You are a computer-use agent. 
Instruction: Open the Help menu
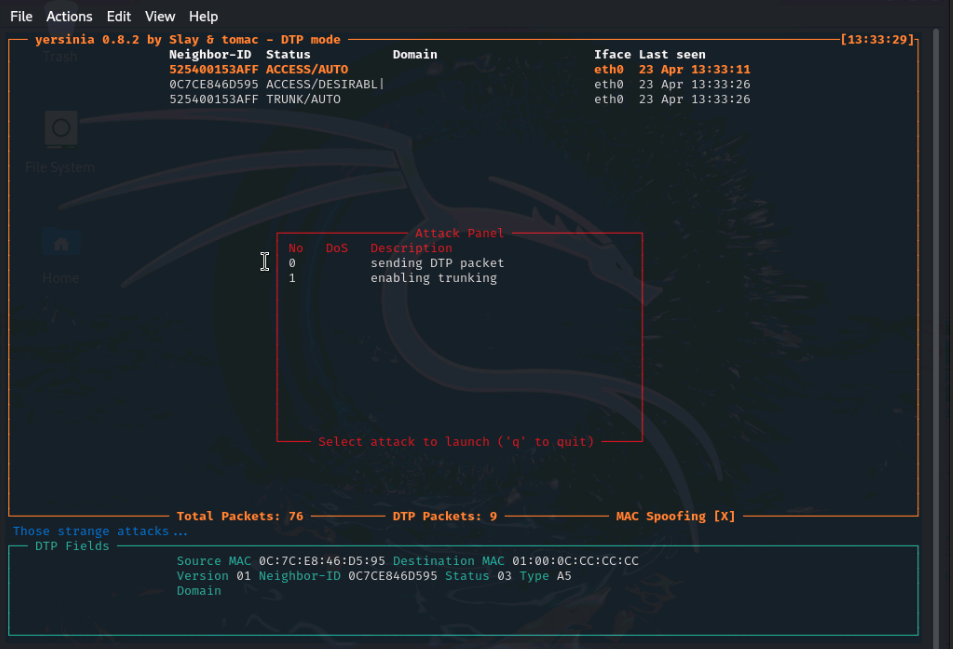204,16
